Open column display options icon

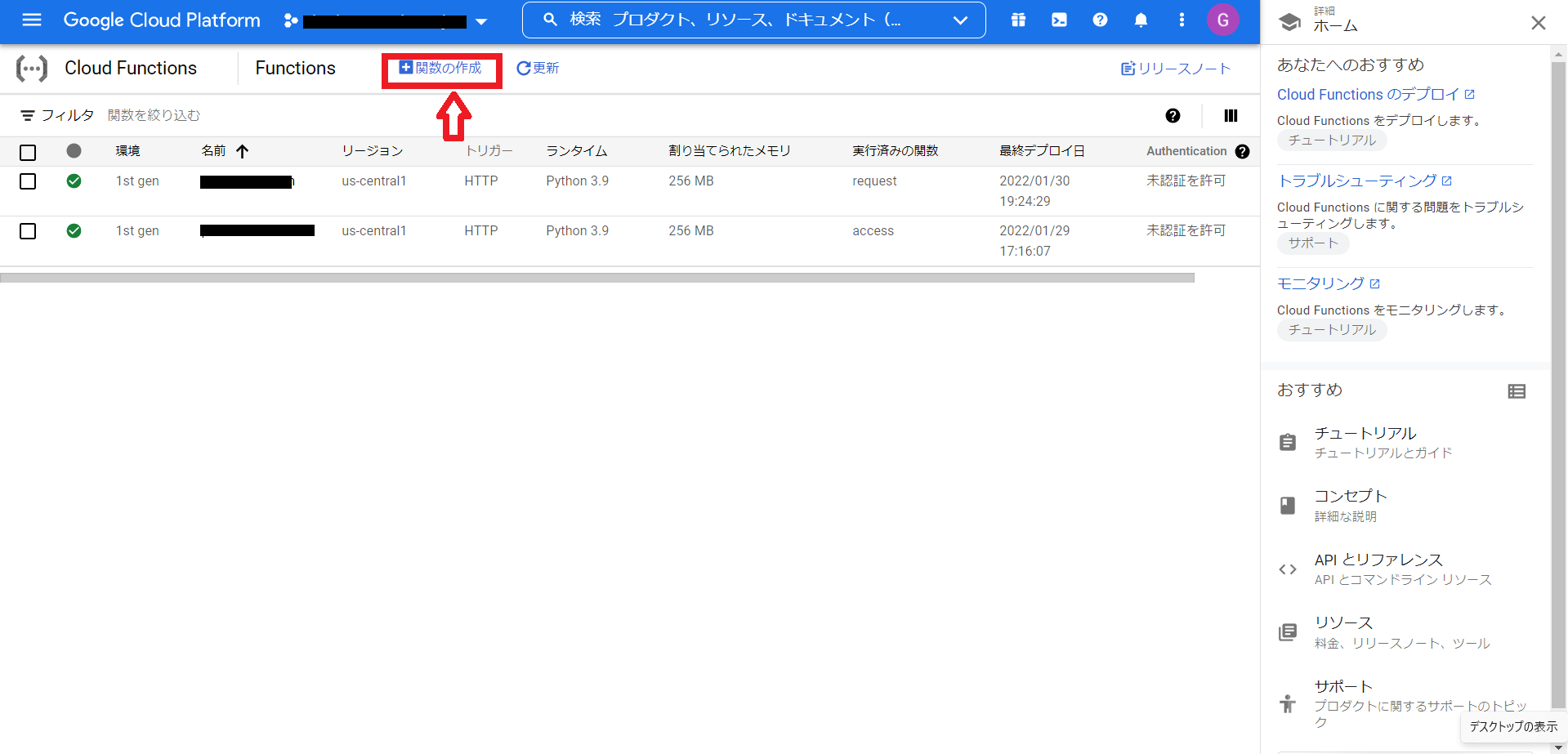pyautogui.click(x=1231, y=115)
